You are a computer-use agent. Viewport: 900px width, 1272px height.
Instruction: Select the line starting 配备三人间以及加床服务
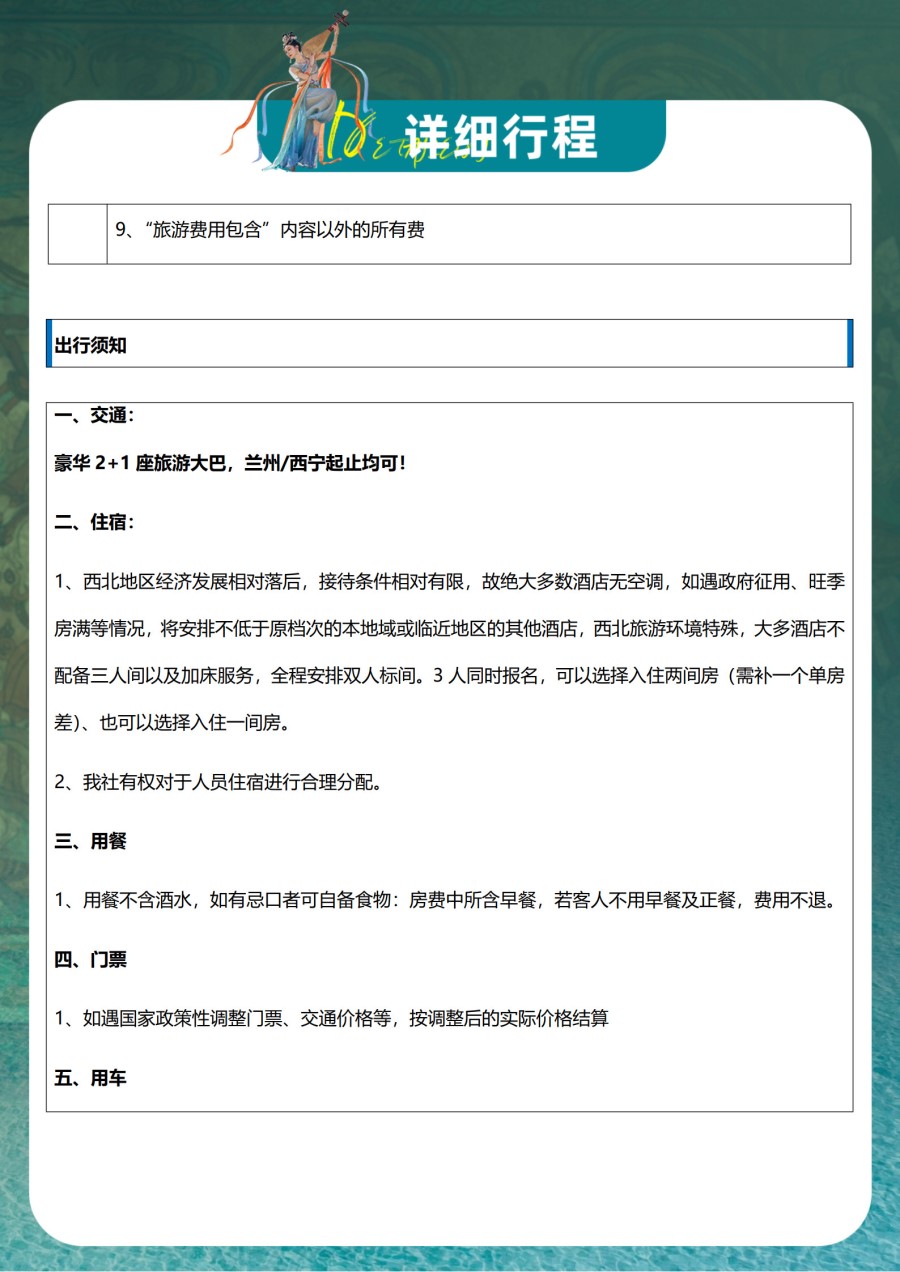point(450,675)
